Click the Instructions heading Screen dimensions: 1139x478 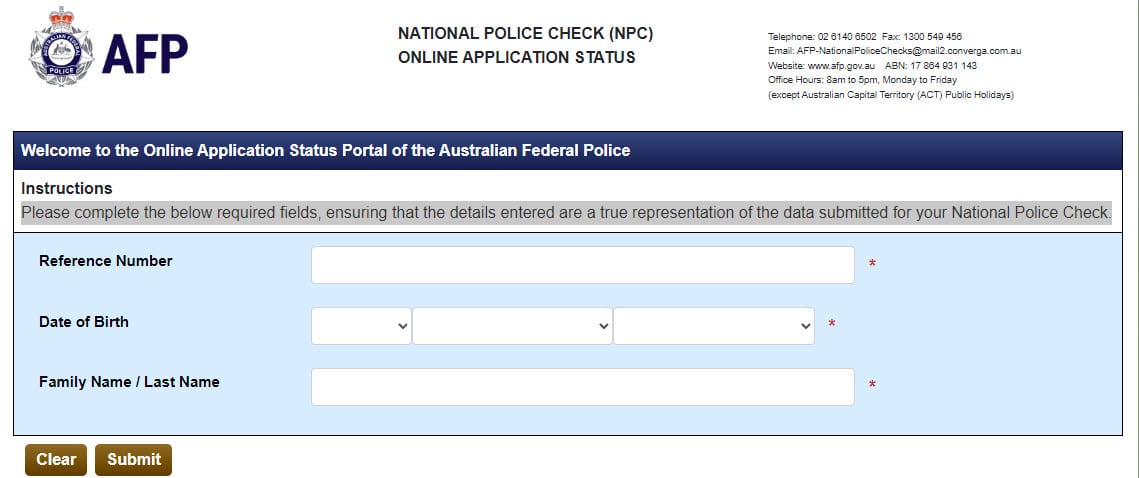(x=67, y=189)
